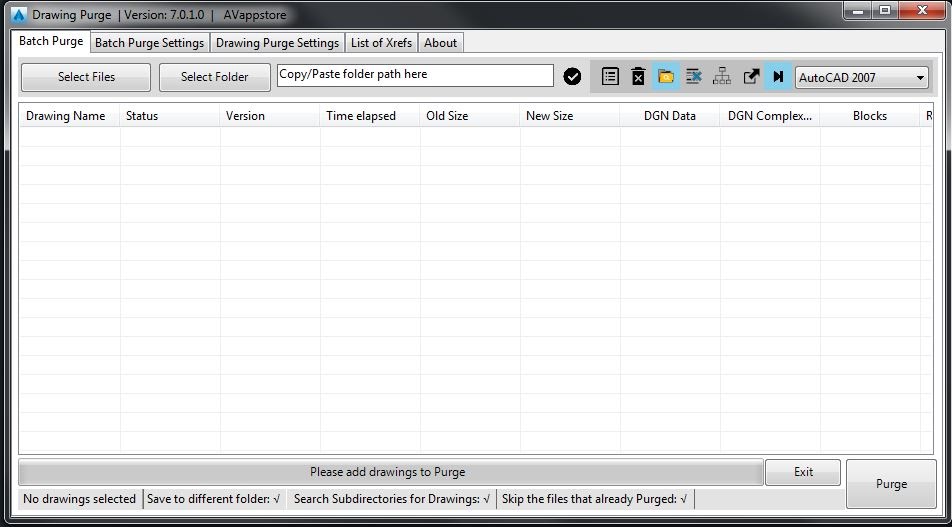
Task: Click the 'Please add drawings to Purge' progress bar
Action: click(390, 472)
